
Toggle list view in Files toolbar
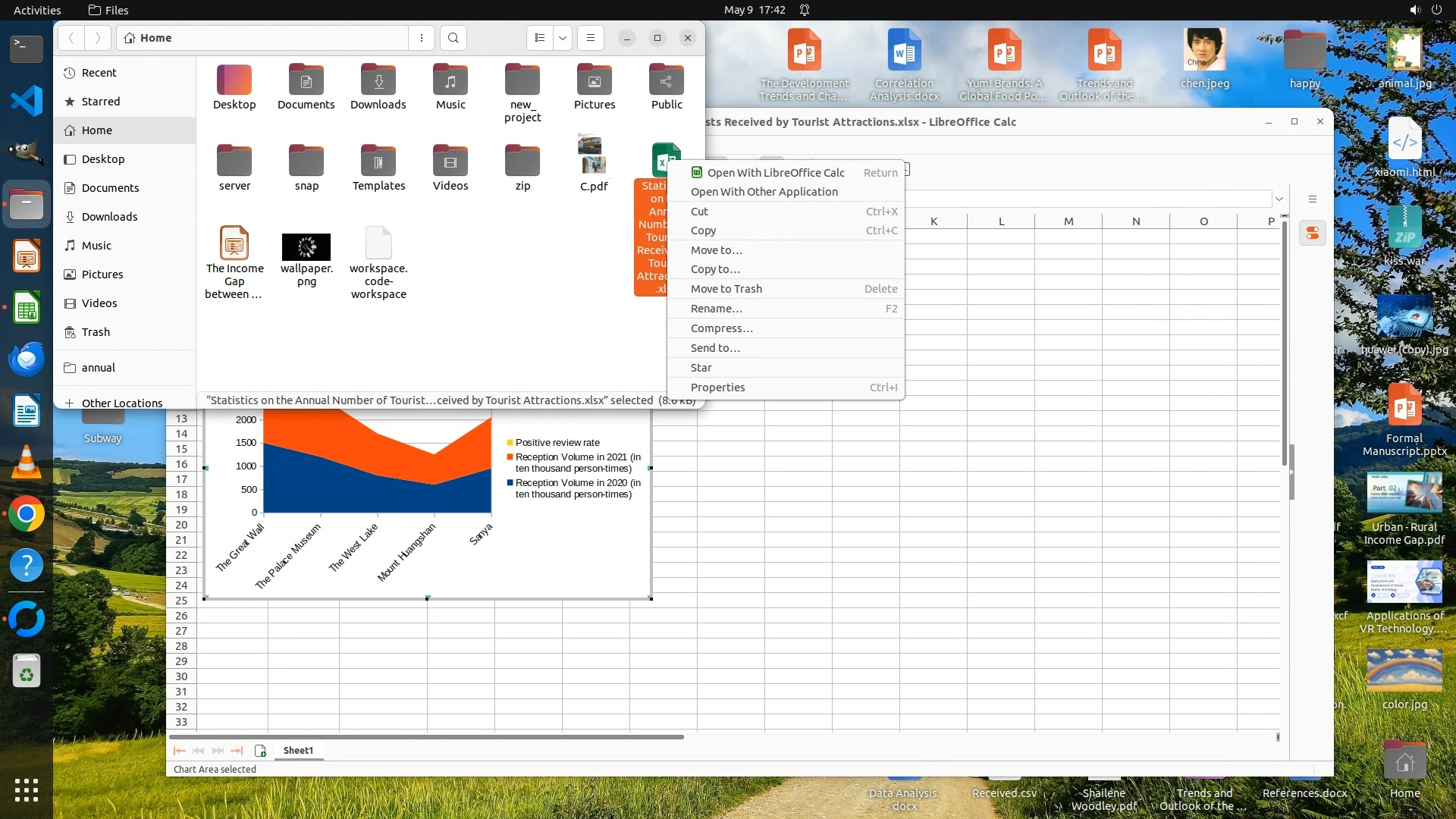(540, 38)
